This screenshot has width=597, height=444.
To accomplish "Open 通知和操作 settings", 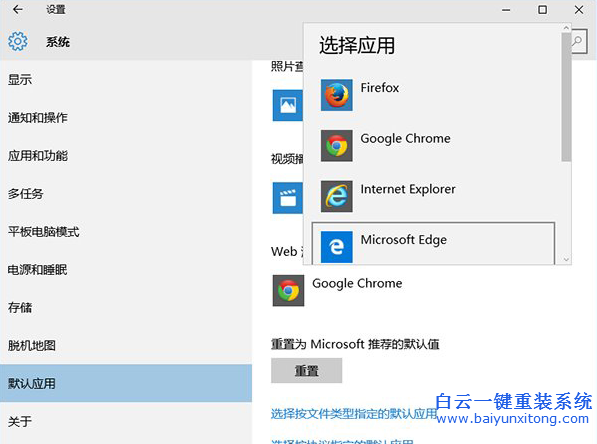I will [126, 118].
